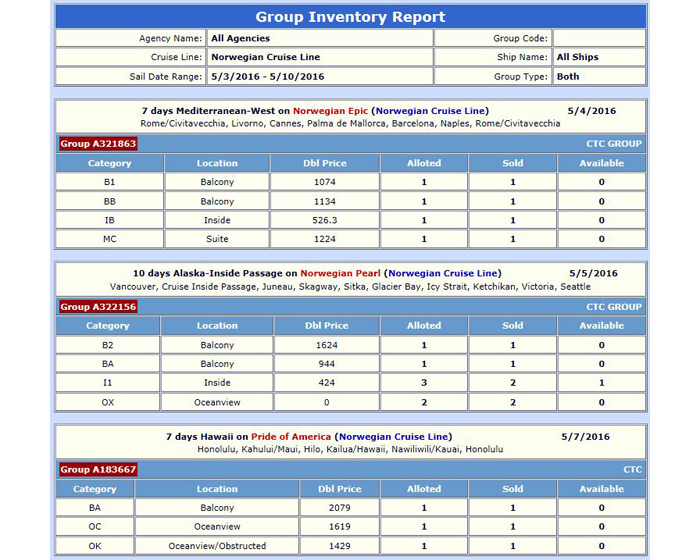Click the 2079 price cell
This screenshot has width=700, height=560.
click(339, 508)
